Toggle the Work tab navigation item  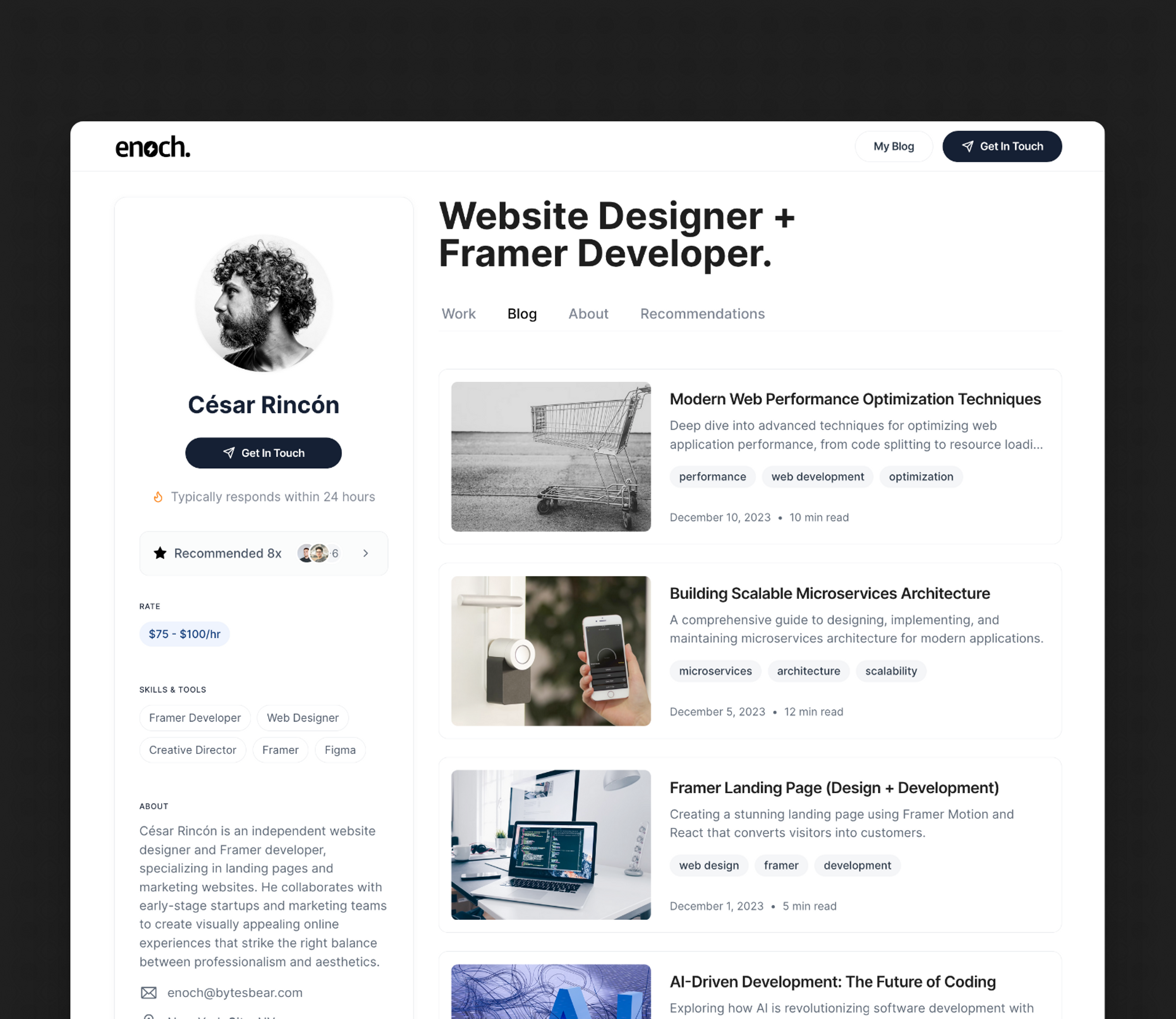tap(459, 313)
